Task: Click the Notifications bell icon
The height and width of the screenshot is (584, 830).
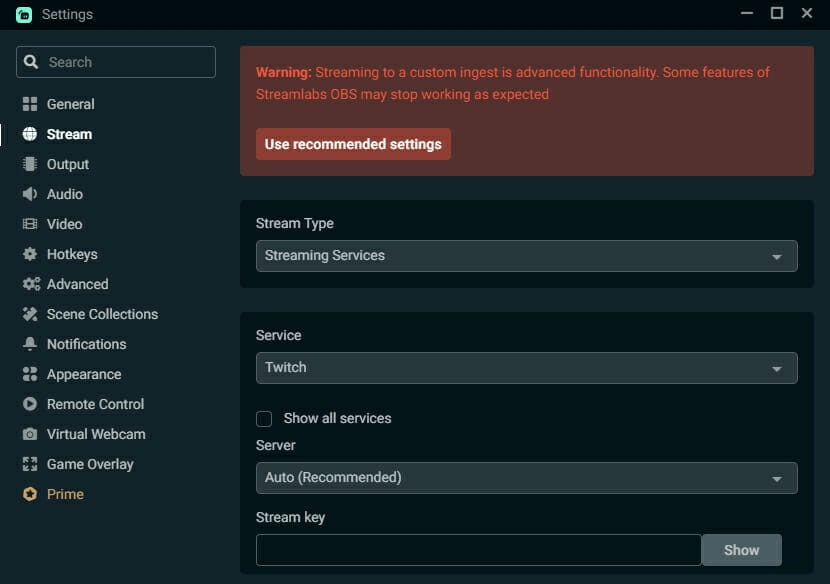Action: click(29, 344)
